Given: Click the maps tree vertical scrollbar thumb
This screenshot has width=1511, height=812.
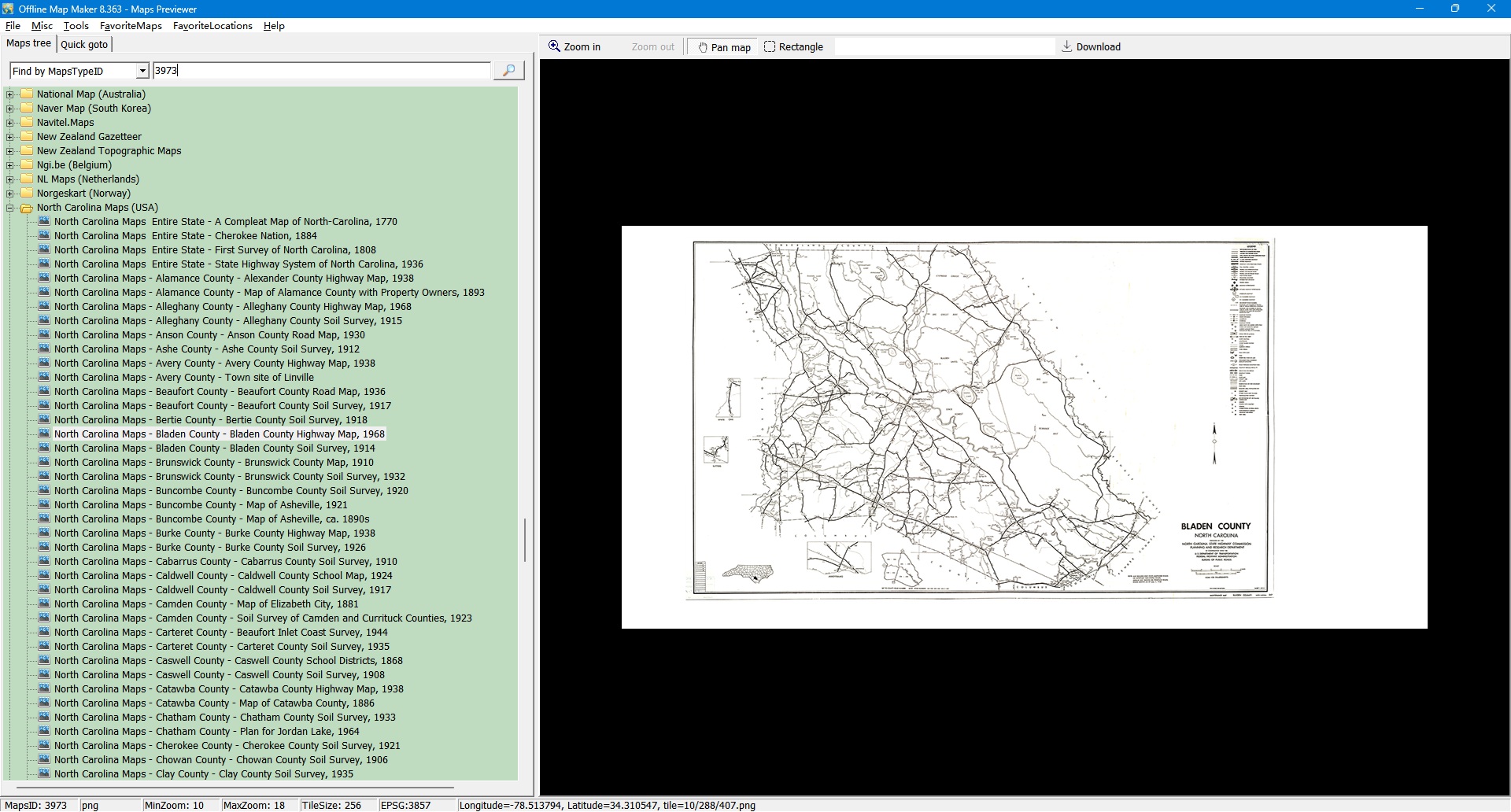Looking at the screenshot, I should (x=525, y=539).
